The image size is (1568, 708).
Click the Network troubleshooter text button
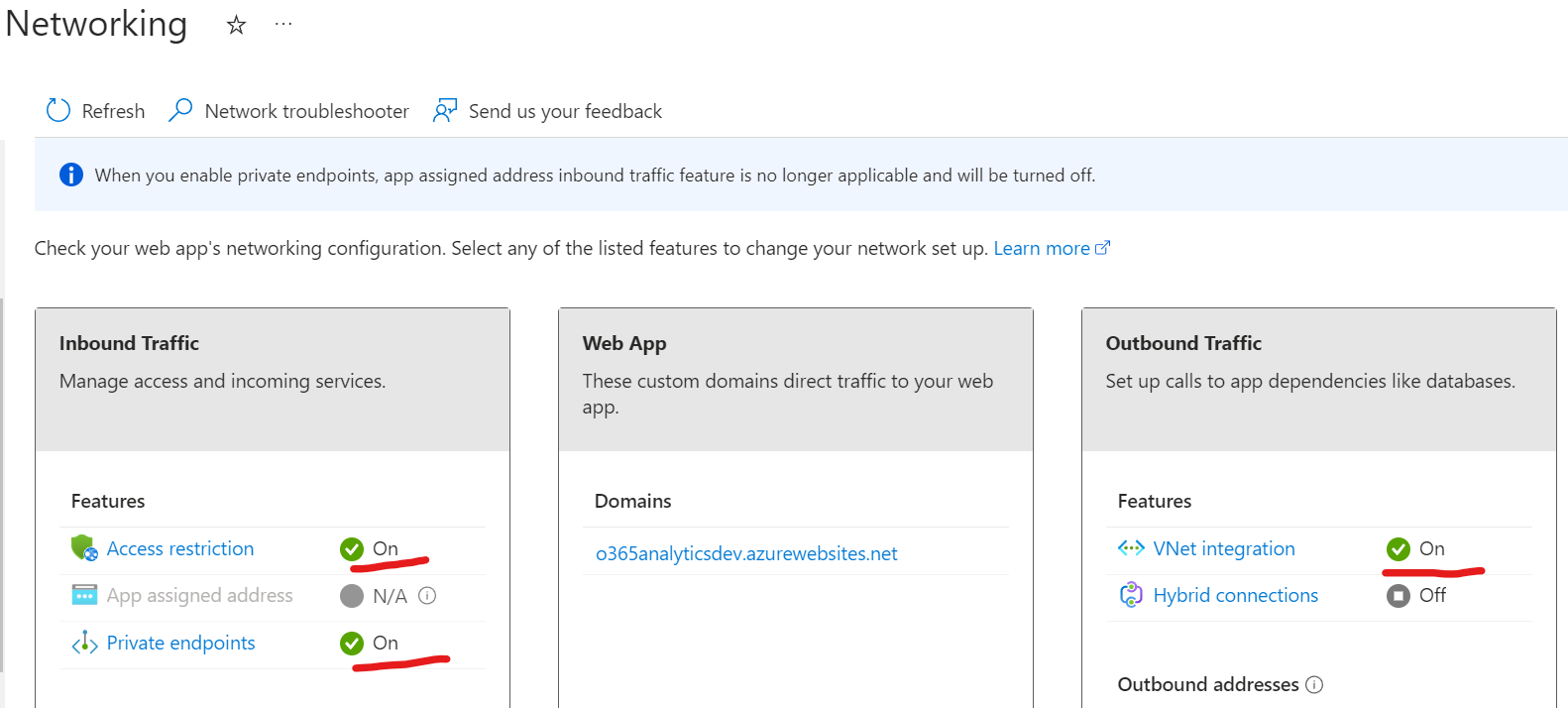tap(306, 111)
